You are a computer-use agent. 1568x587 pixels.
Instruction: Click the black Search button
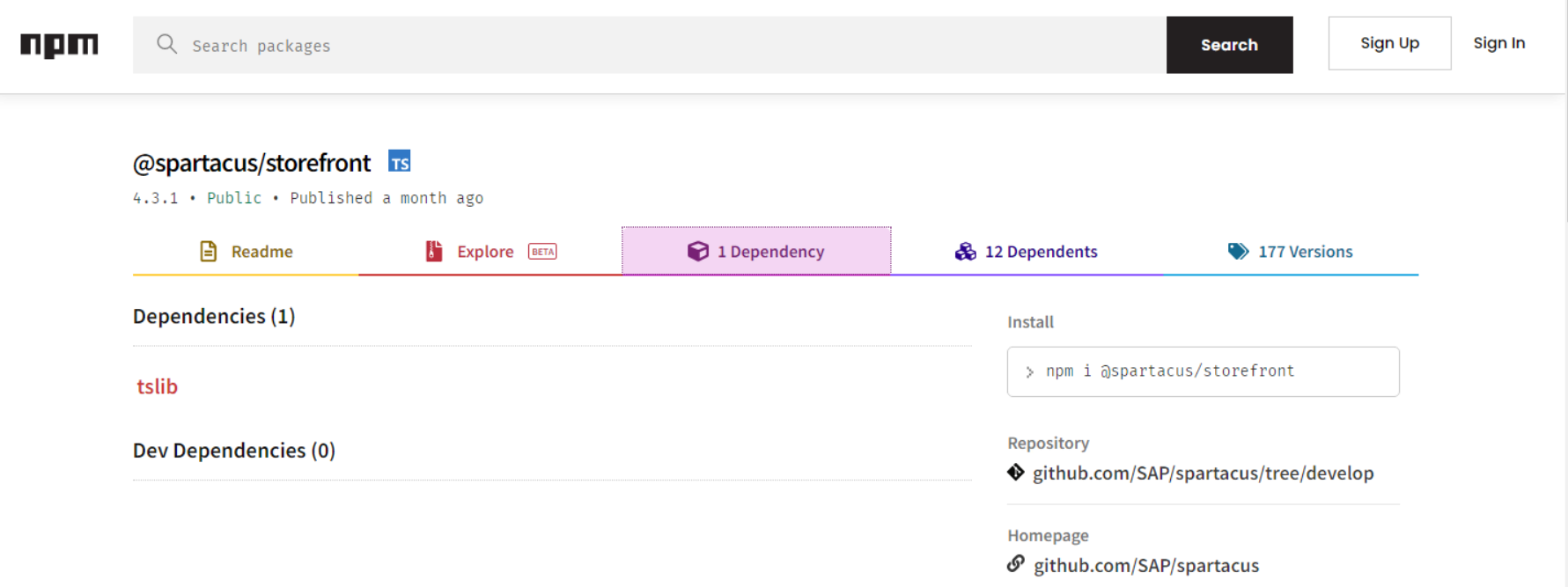point(1229,45)
